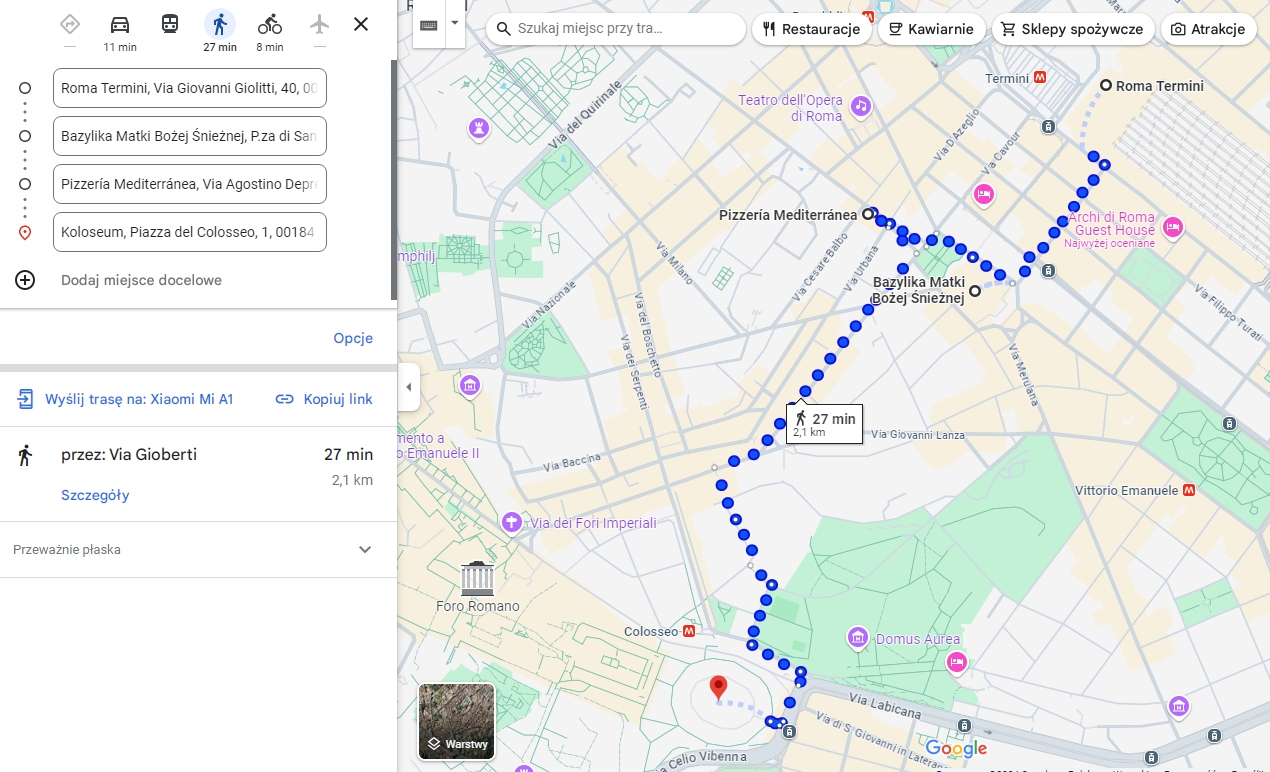1270x772 pixels.
Task: Send route to Xiaomi Mi A1
Action: (139, 399)
